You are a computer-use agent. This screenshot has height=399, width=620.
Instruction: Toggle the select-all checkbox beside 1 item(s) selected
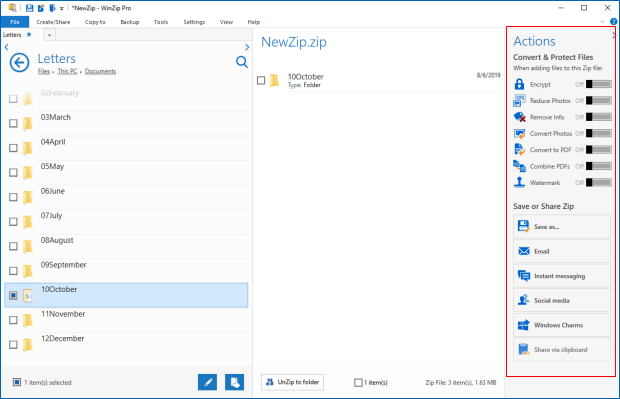click(x=17, y=382)
